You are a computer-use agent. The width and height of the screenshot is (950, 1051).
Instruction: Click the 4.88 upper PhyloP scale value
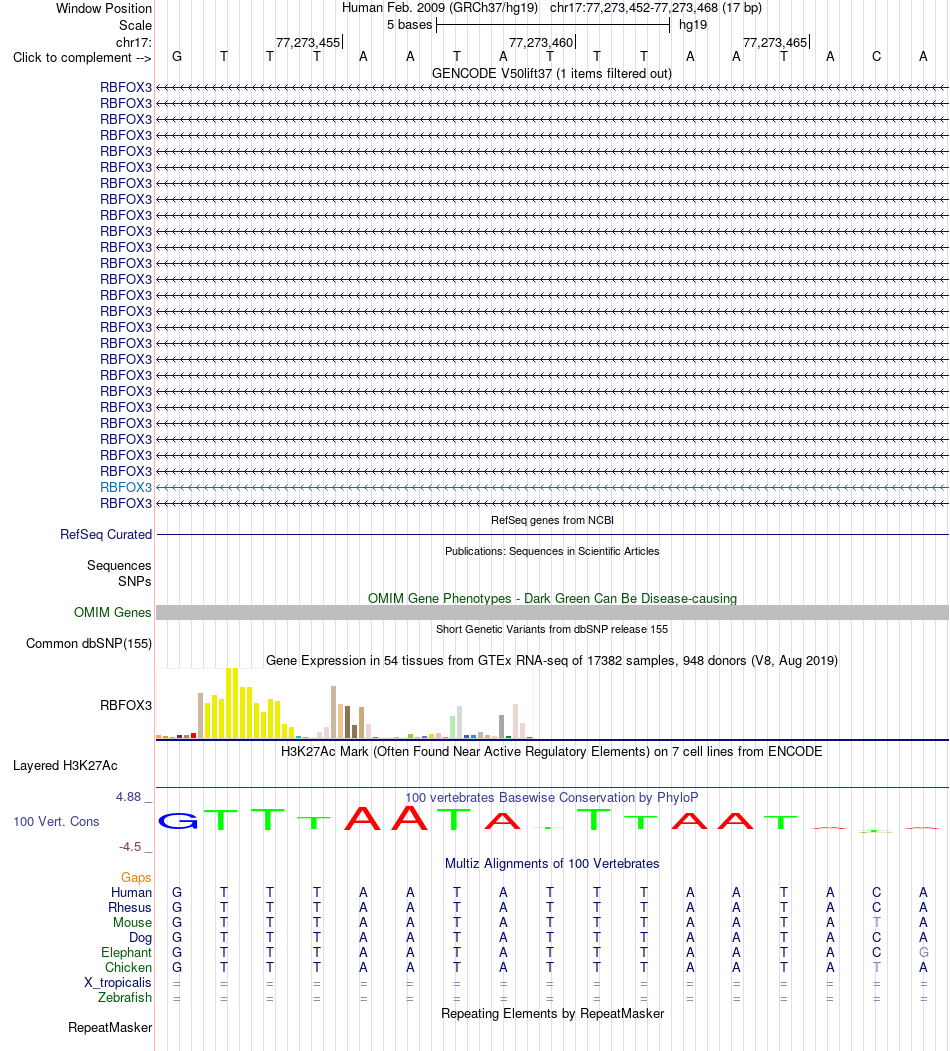pos(129,797)
